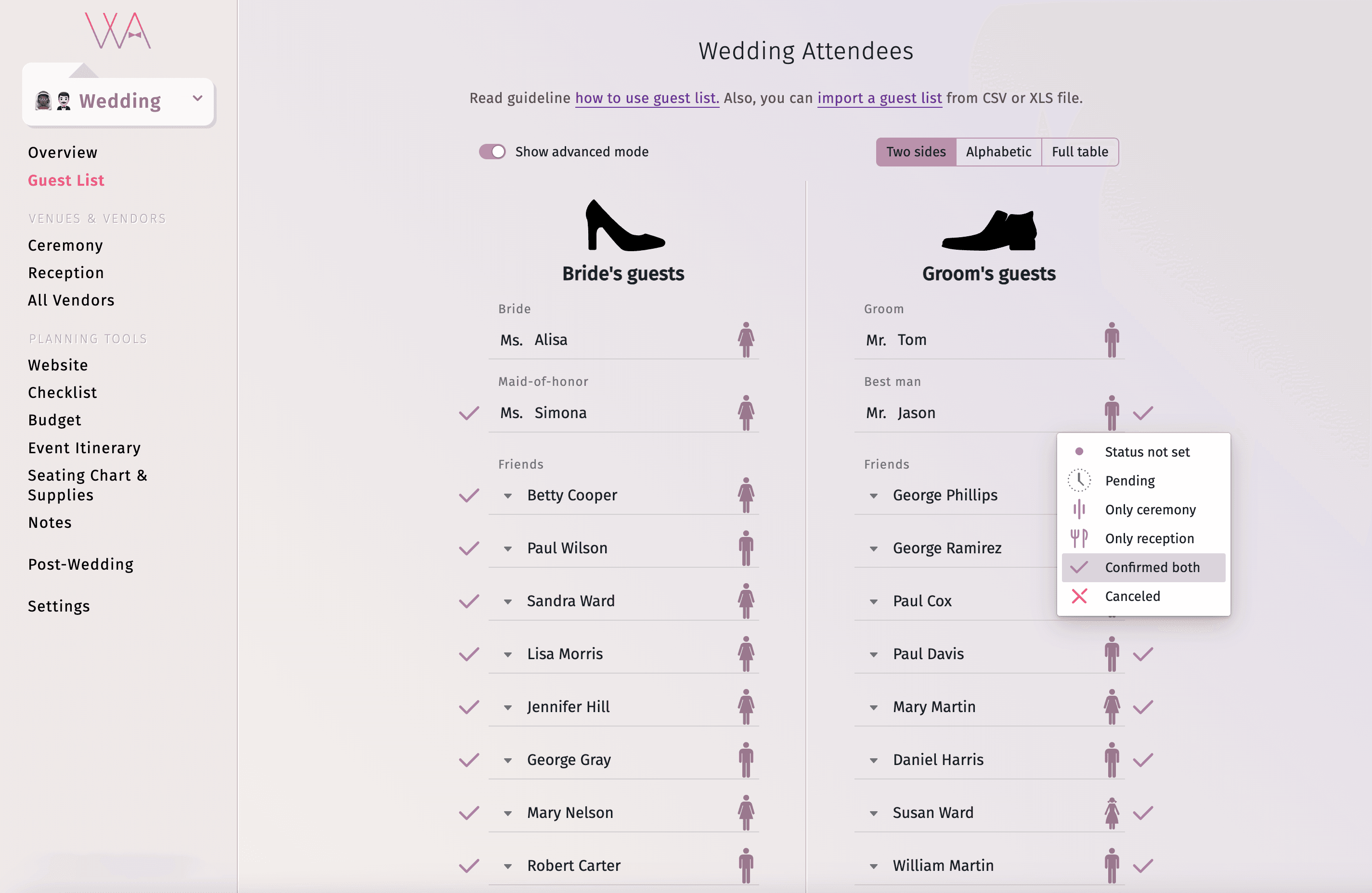Click the female gender icon next to Alisa
Viewport: 1372px width, 893px height.
click(745, 339)
